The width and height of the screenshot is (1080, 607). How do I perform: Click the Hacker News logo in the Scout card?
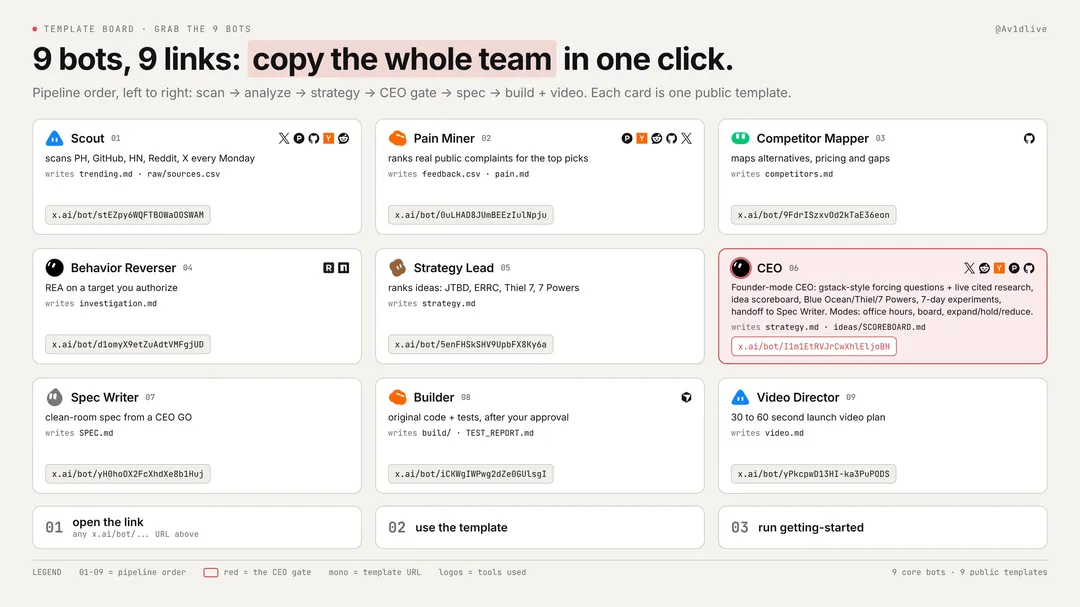click(x=329, y=138)
